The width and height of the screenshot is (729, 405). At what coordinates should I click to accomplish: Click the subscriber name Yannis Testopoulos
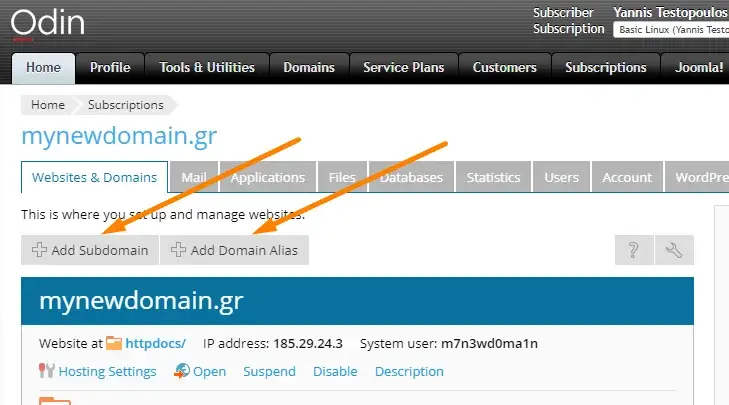click(x=670, y=12)
